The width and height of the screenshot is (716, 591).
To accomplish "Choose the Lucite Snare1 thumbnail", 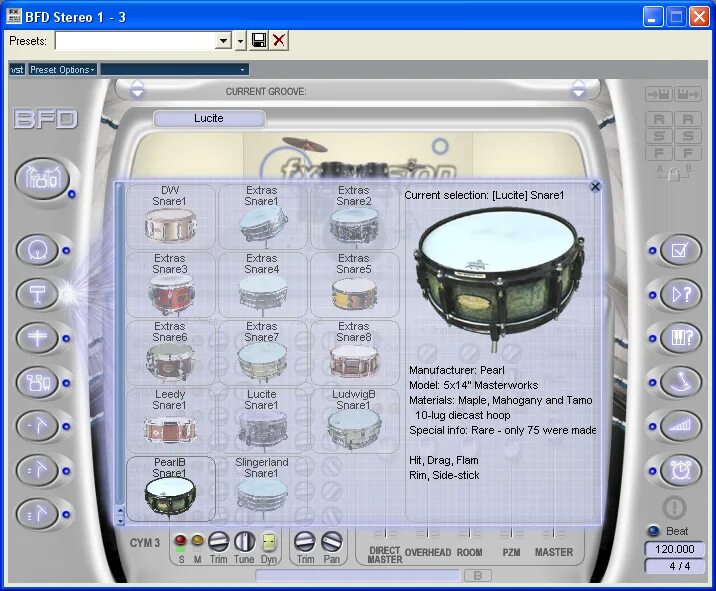I will (x=263, y=421).
